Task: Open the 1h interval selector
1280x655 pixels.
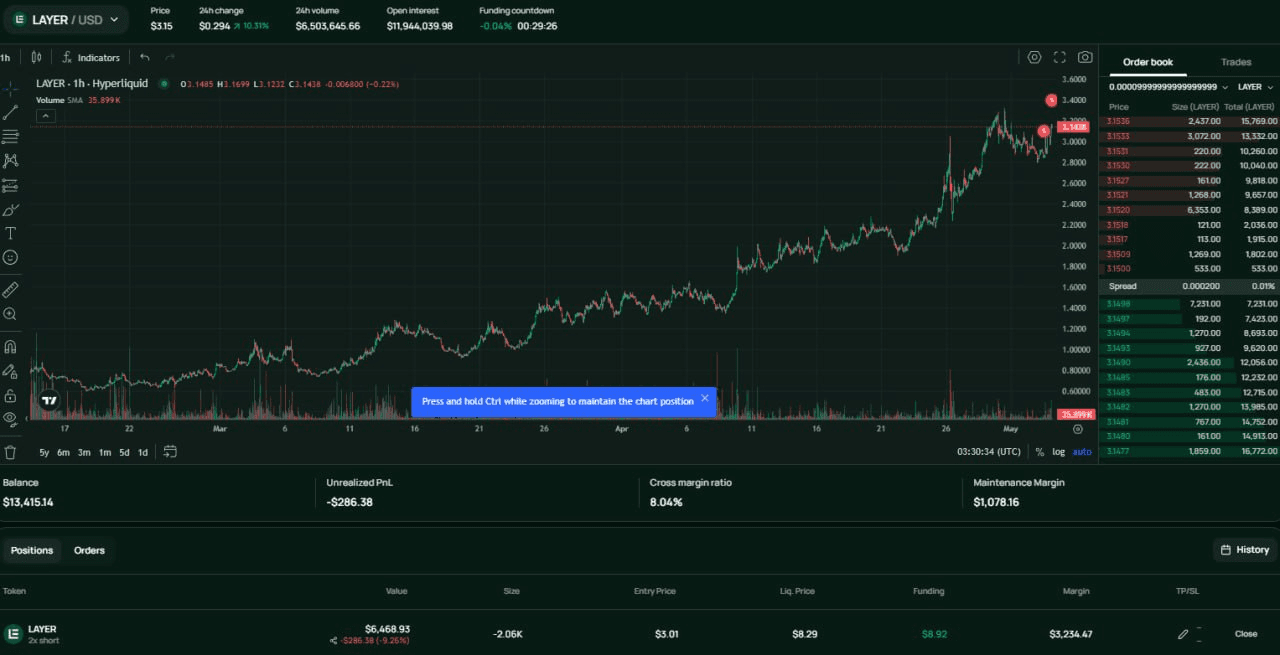Action: point(6,57)
